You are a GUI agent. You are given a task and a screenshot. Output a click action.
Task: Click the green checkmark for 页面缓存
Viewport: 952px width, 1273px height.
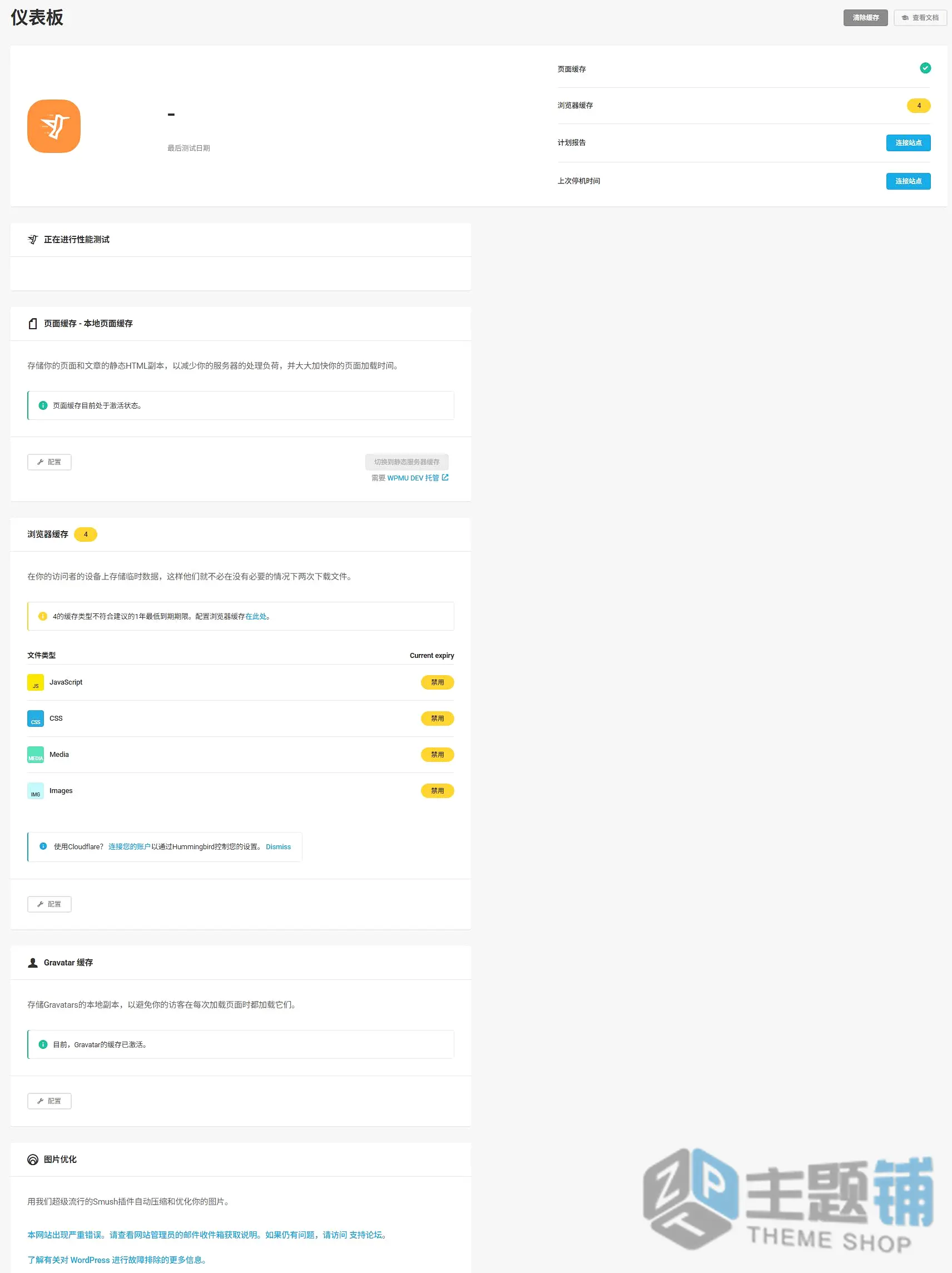coord(925,68)
